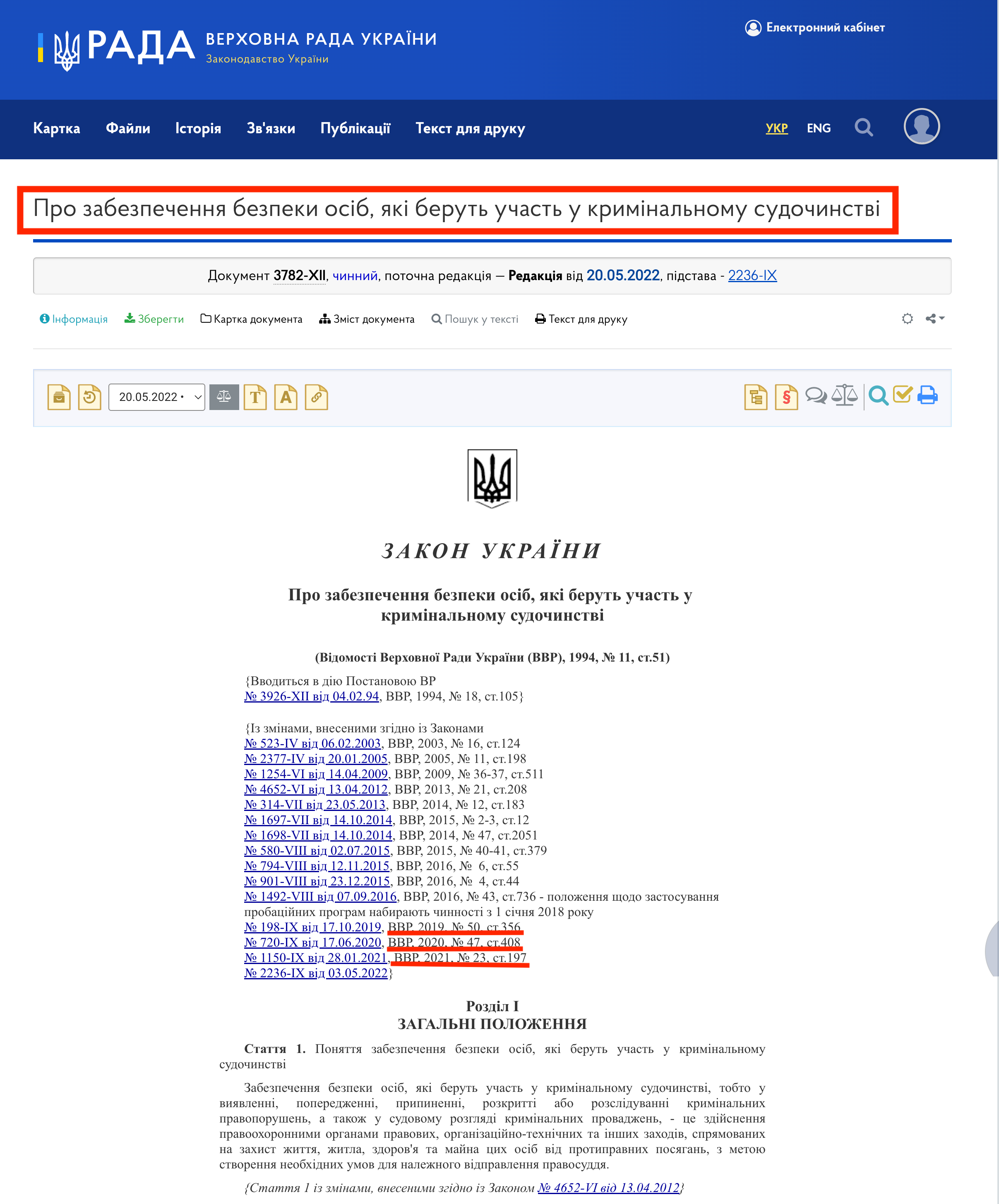Click the 'ЗАКОН УКРАЇНИ' heading
This screenshot has width=999, height=1204.
click(x=492, y=550)
